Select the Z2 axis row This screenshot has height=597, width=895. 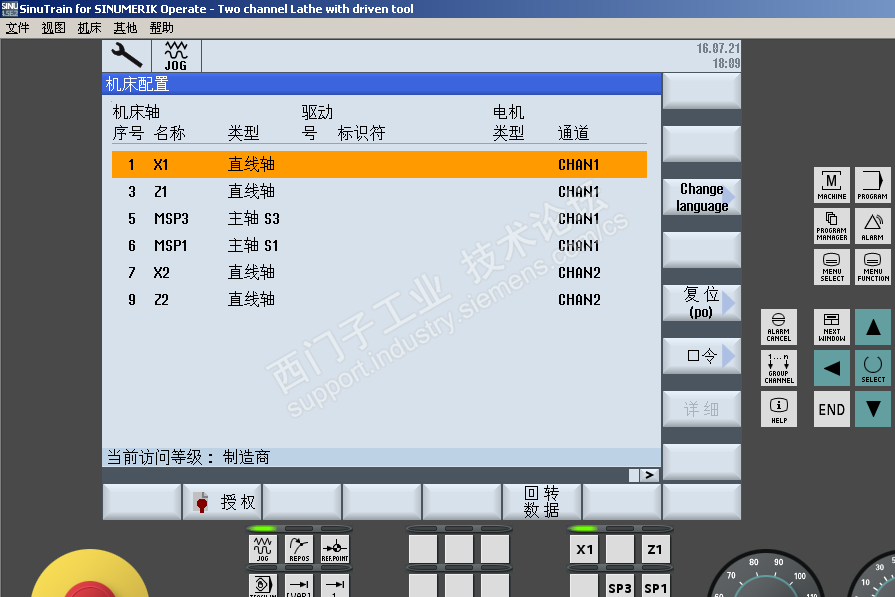(x=379, y=300)
